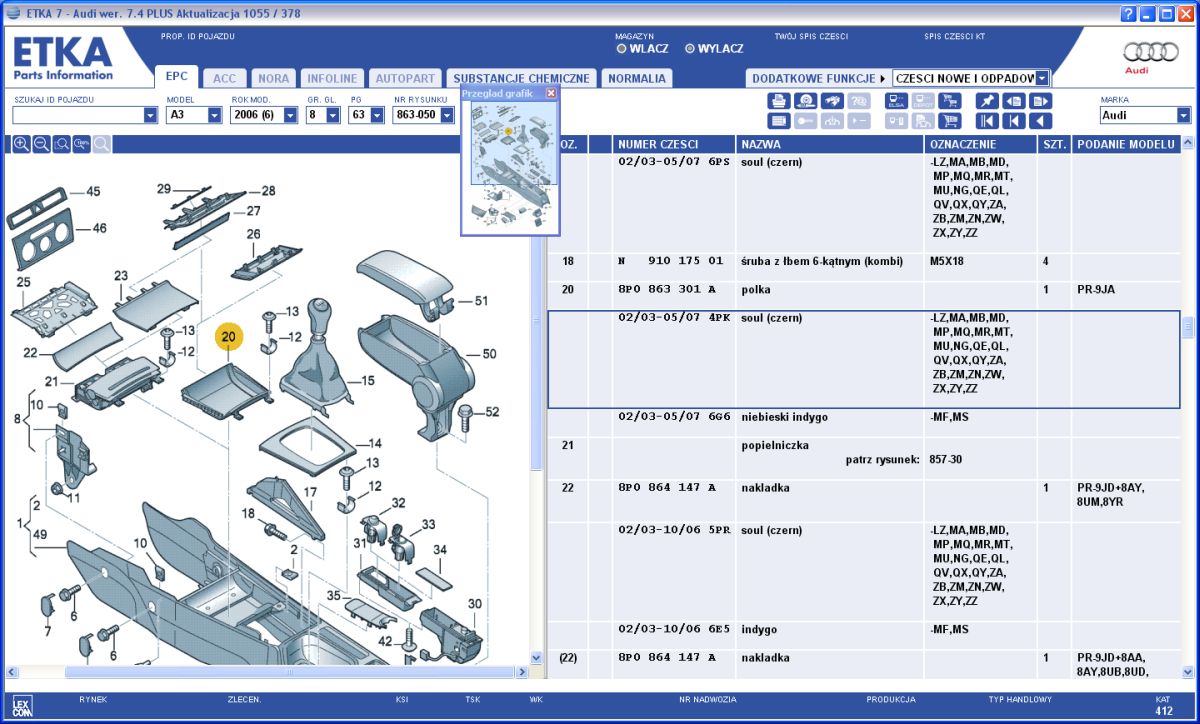Screen dimensions: 1200x724
Task: Select part number 8P0 863 301 A
Action: [666, 290]
